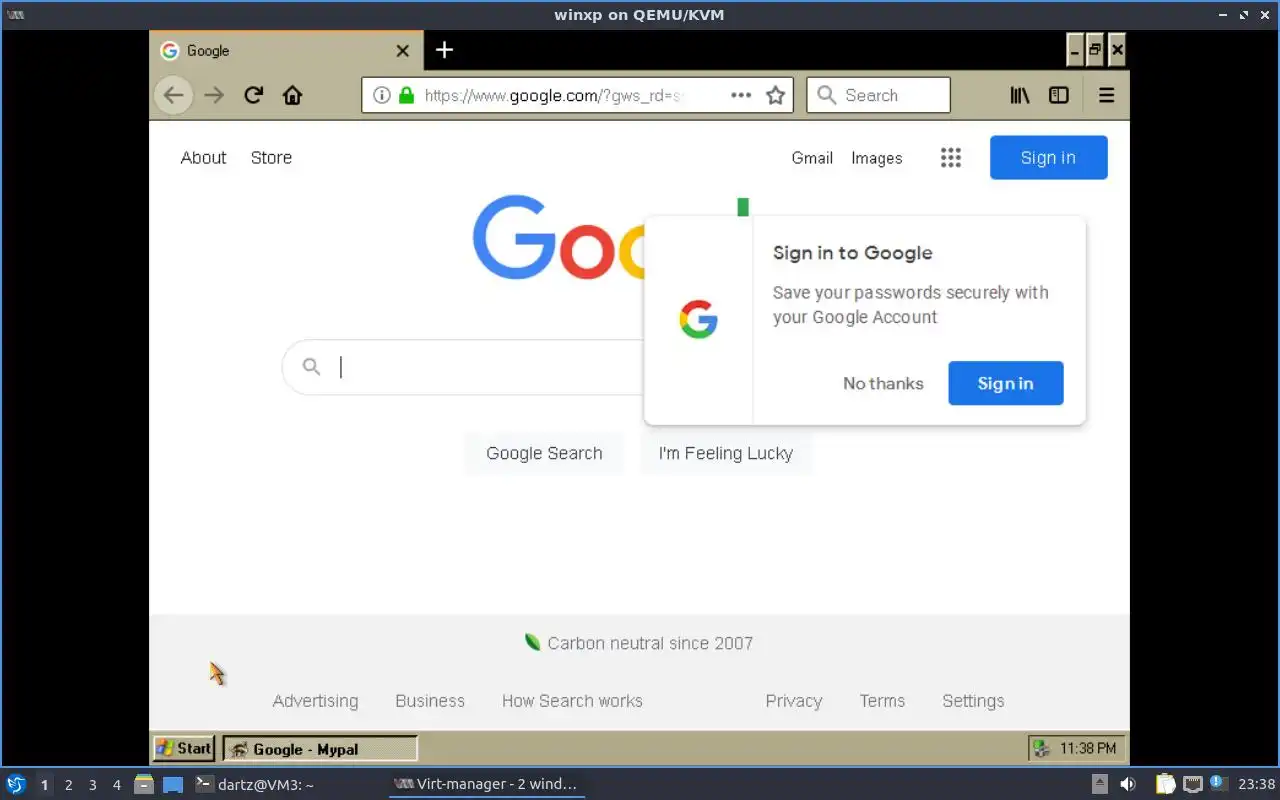Toggle the sidebar icon in toolbar

(1058, 95)
